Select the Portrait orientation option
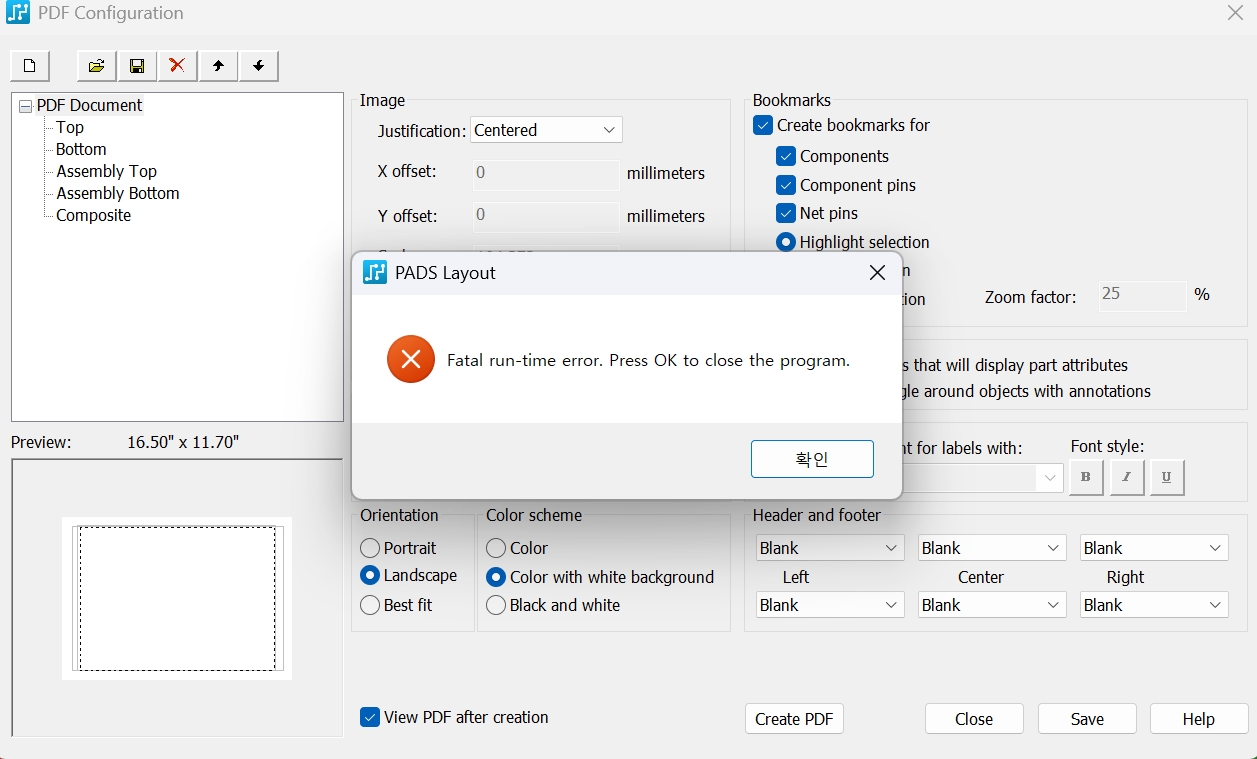 click(x=370, y=548)
